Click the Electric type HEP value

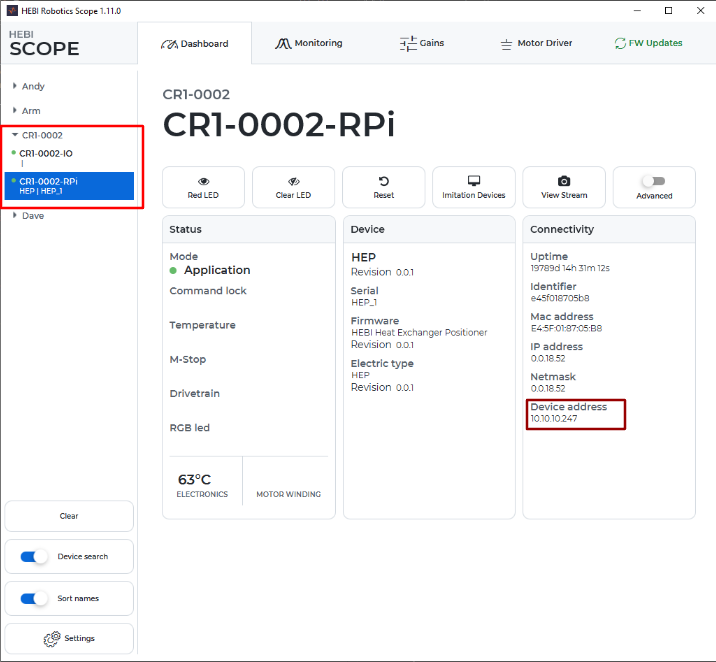point(360,375)
